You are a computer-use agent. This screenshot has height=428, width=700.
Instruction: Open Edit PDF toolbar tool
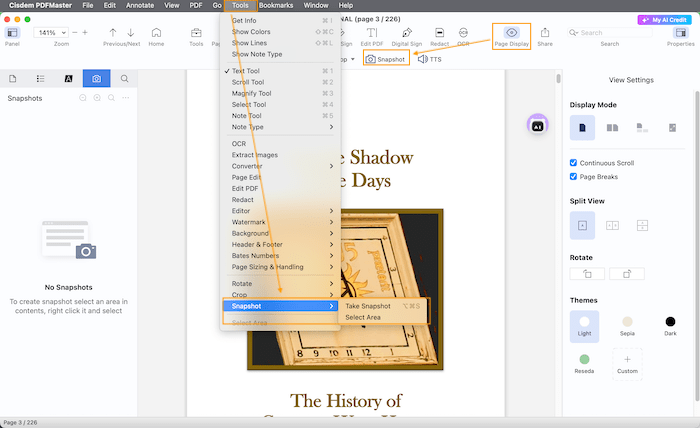372,33
